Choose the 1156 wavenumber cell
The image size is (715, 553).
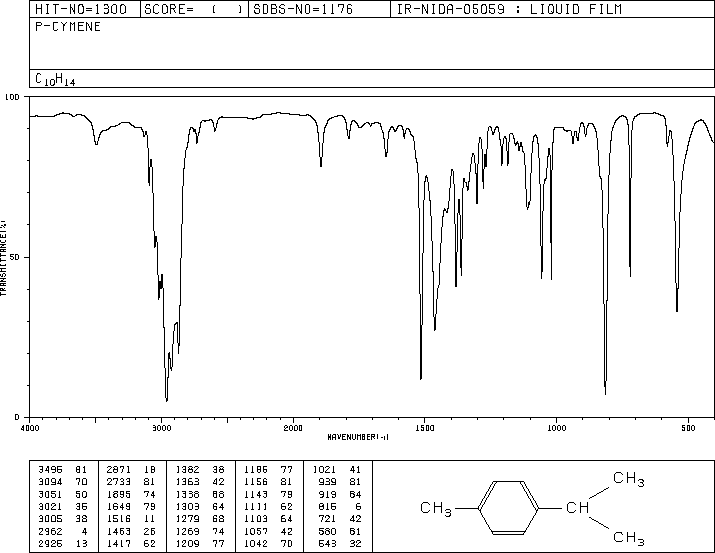pyautogui.click(x=256, y=481)
